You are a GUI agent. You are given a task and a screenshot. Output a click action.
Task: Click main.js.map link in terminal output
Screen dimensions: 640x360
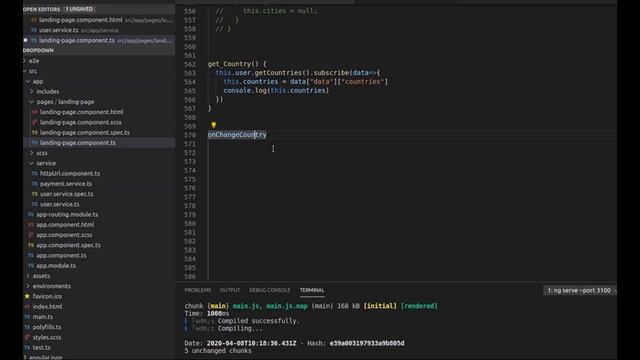[287, 306]
